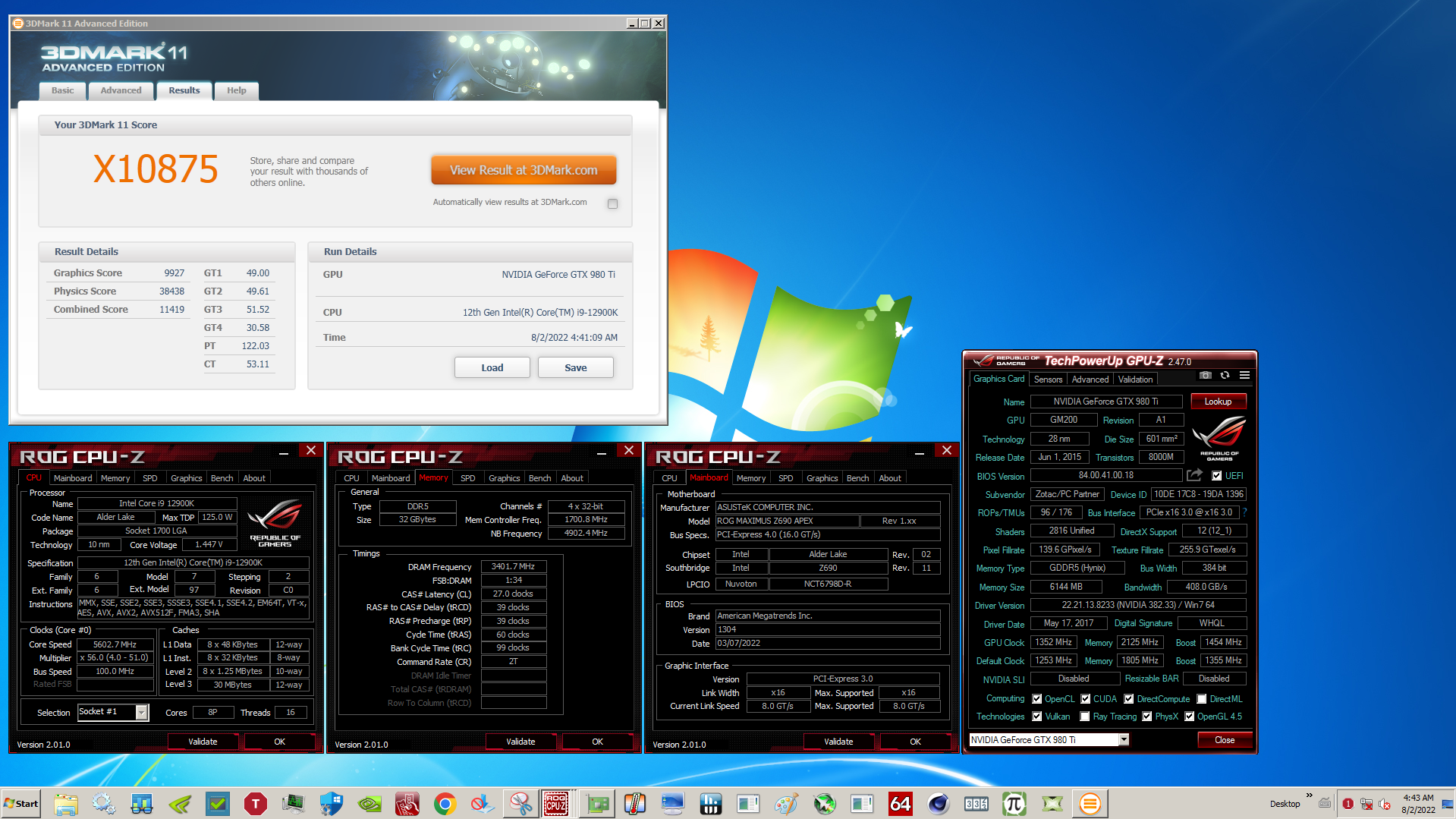Take a GPU-Z screenshot with the camera icon
The height and width of the screenshot is (819, 1456).
coord(1205,376)
